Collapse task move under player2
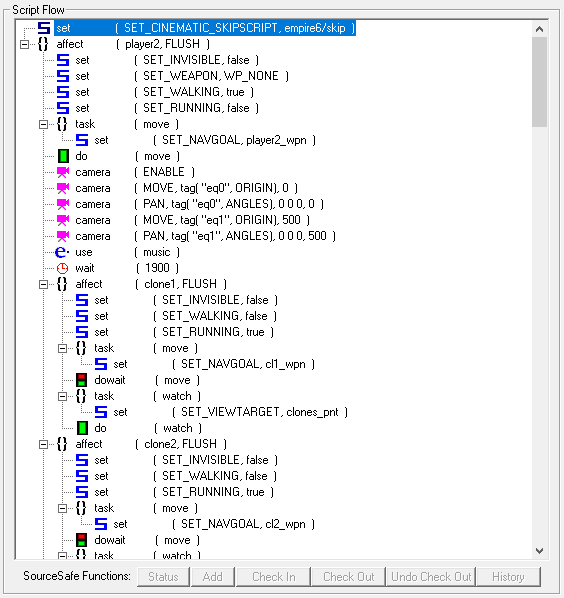 [43, 124]
